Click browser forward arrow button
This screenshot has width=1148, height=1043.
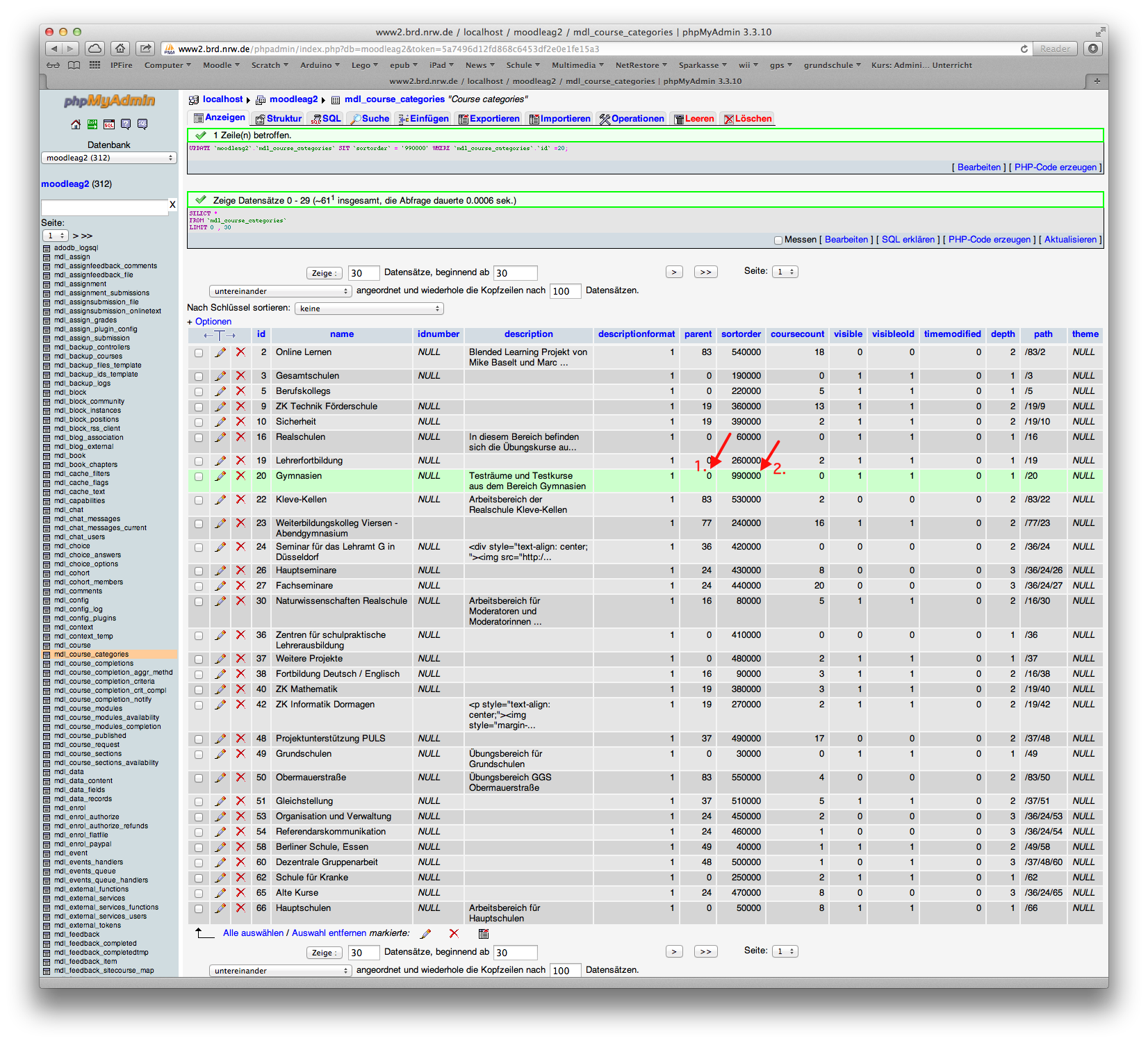70,49
